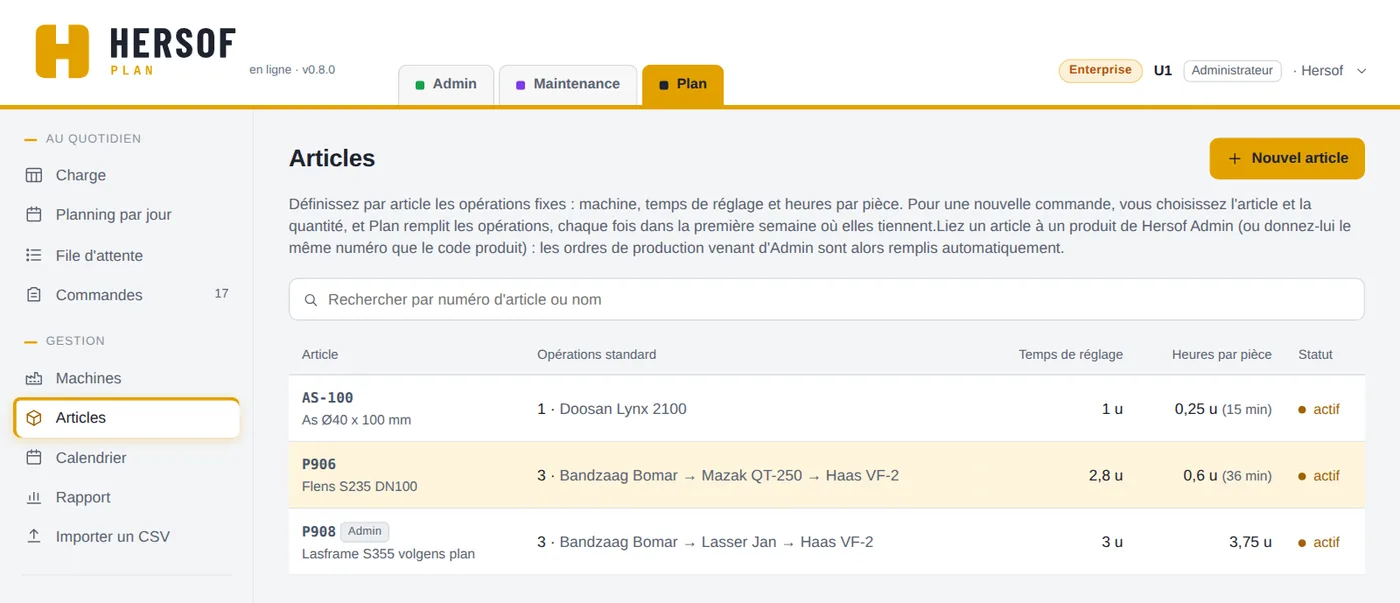This screenshot has width=1400, height=603.
Task: Click the Calendrier calendar icon
Action: 34,458
